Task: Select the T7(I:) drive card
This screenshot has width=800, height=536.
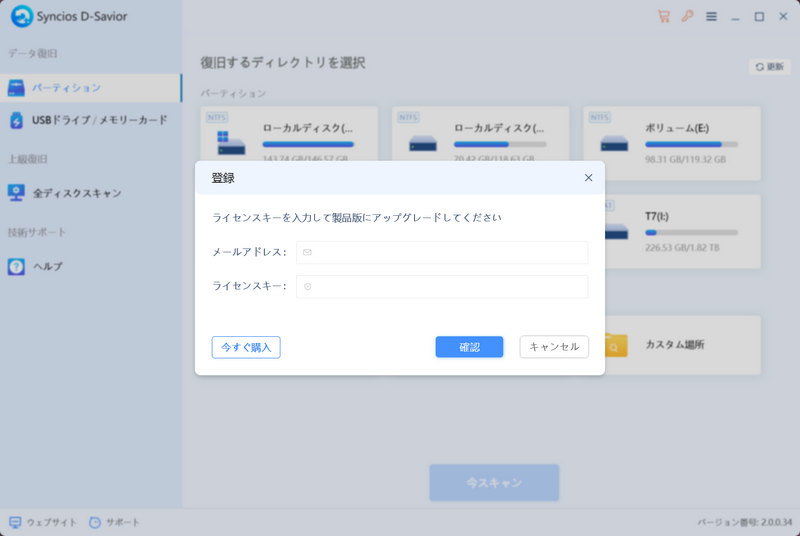Action: (683, 232)
